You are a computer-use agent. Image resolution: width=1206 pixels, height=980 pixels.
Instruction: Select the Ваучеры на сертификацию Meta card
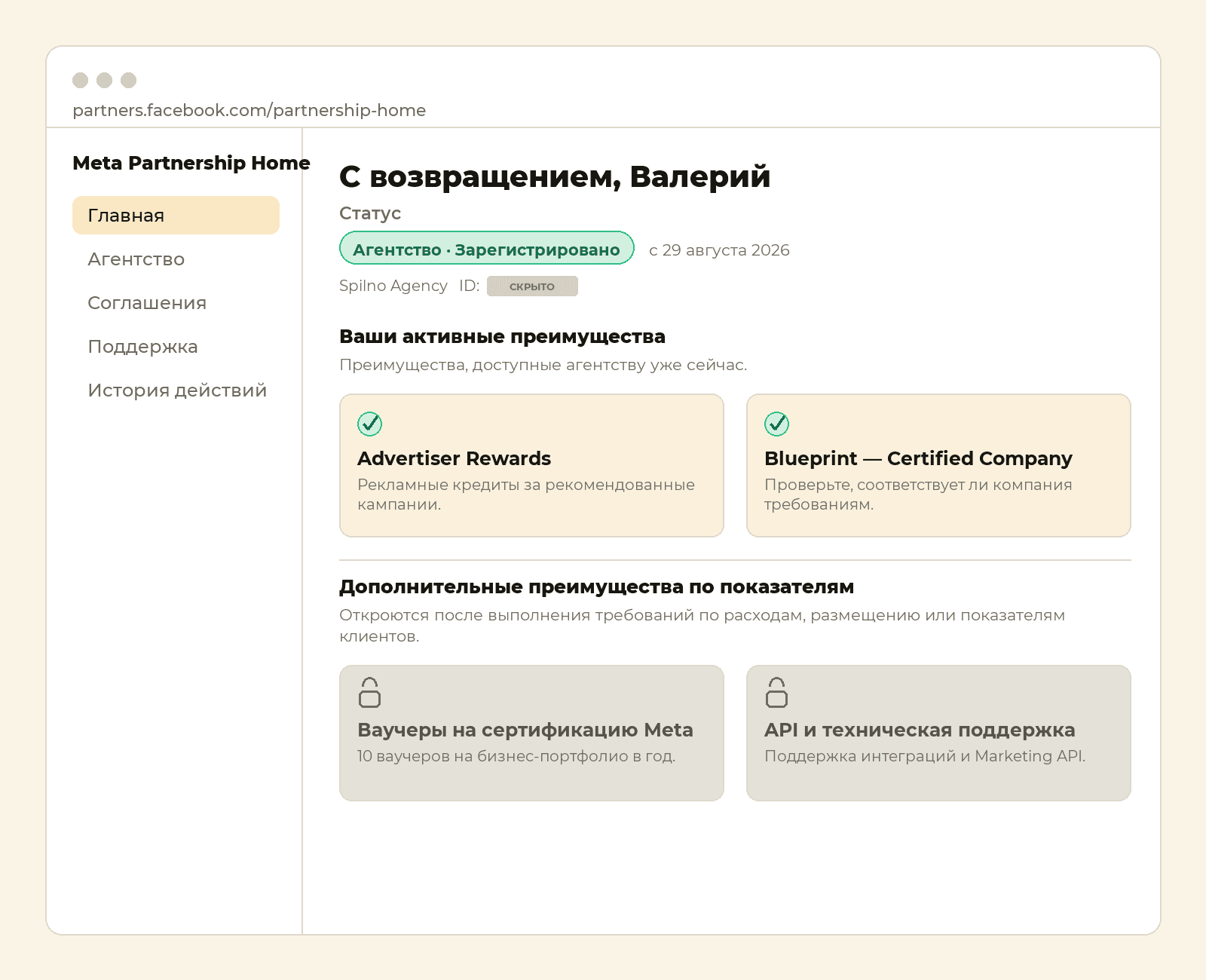(x=531, y=733)
